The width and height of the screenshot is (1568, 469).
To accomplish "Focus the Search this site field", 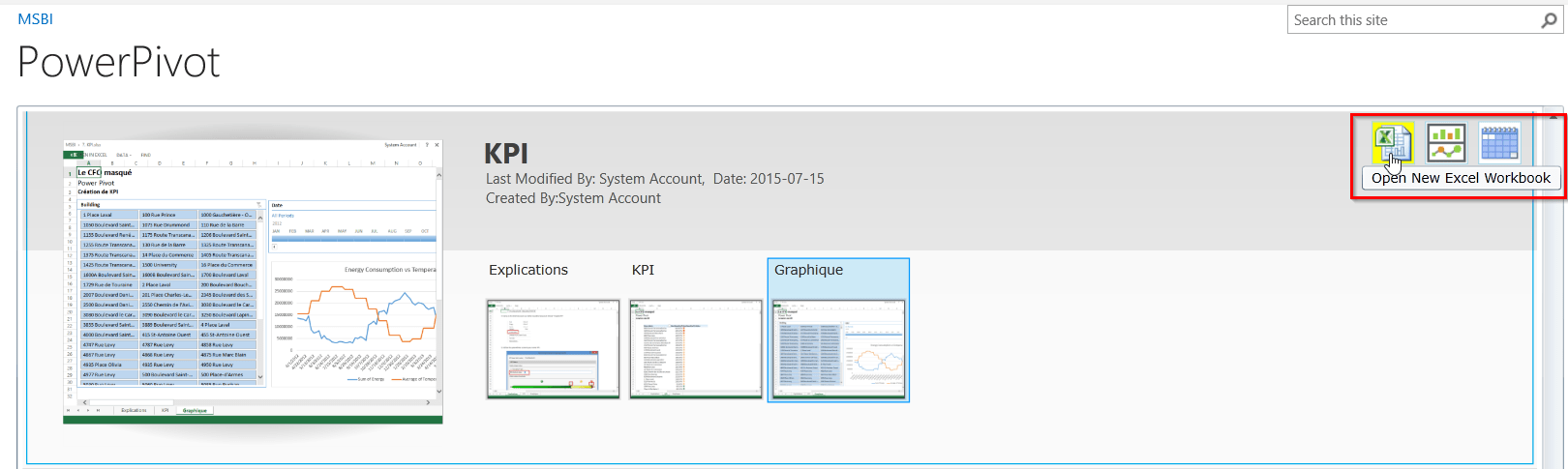I will click(x=1411, y=20).
